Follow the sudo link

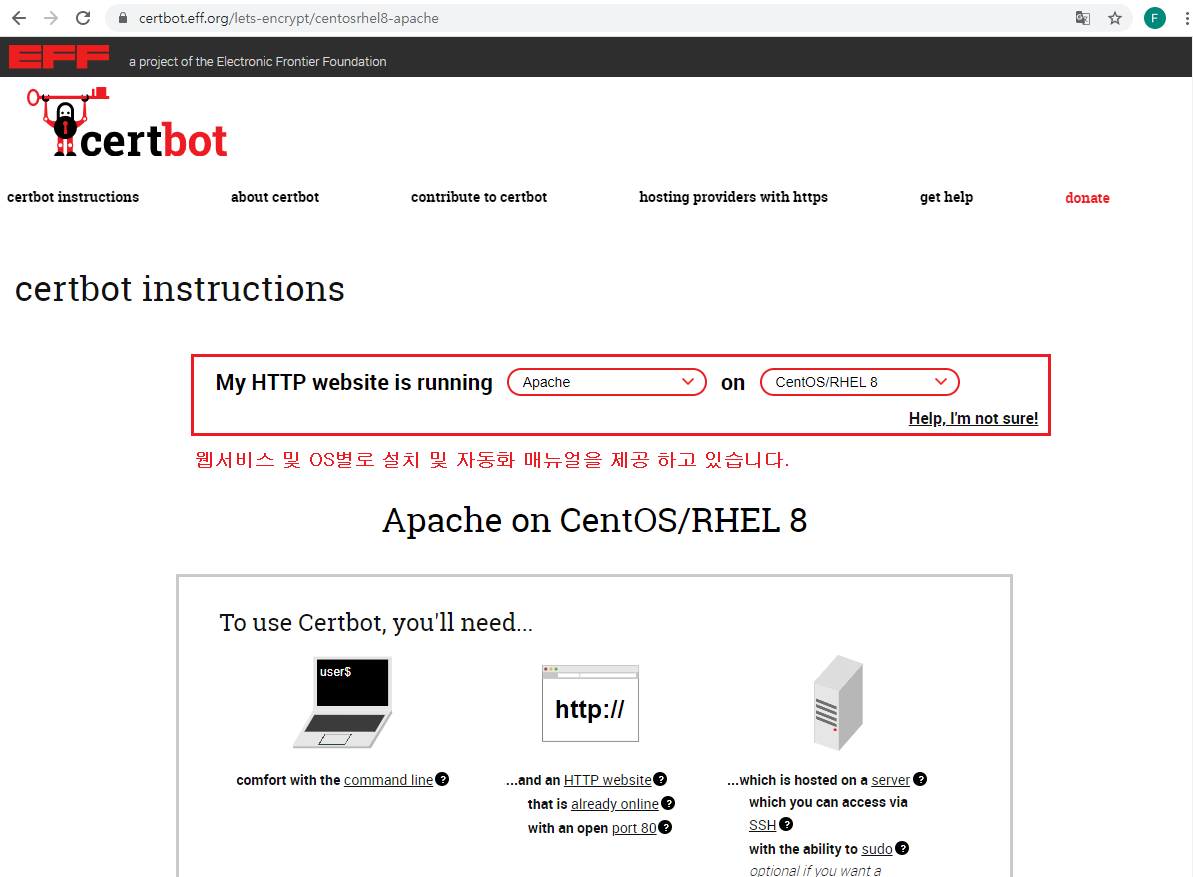tap(876, 849)
